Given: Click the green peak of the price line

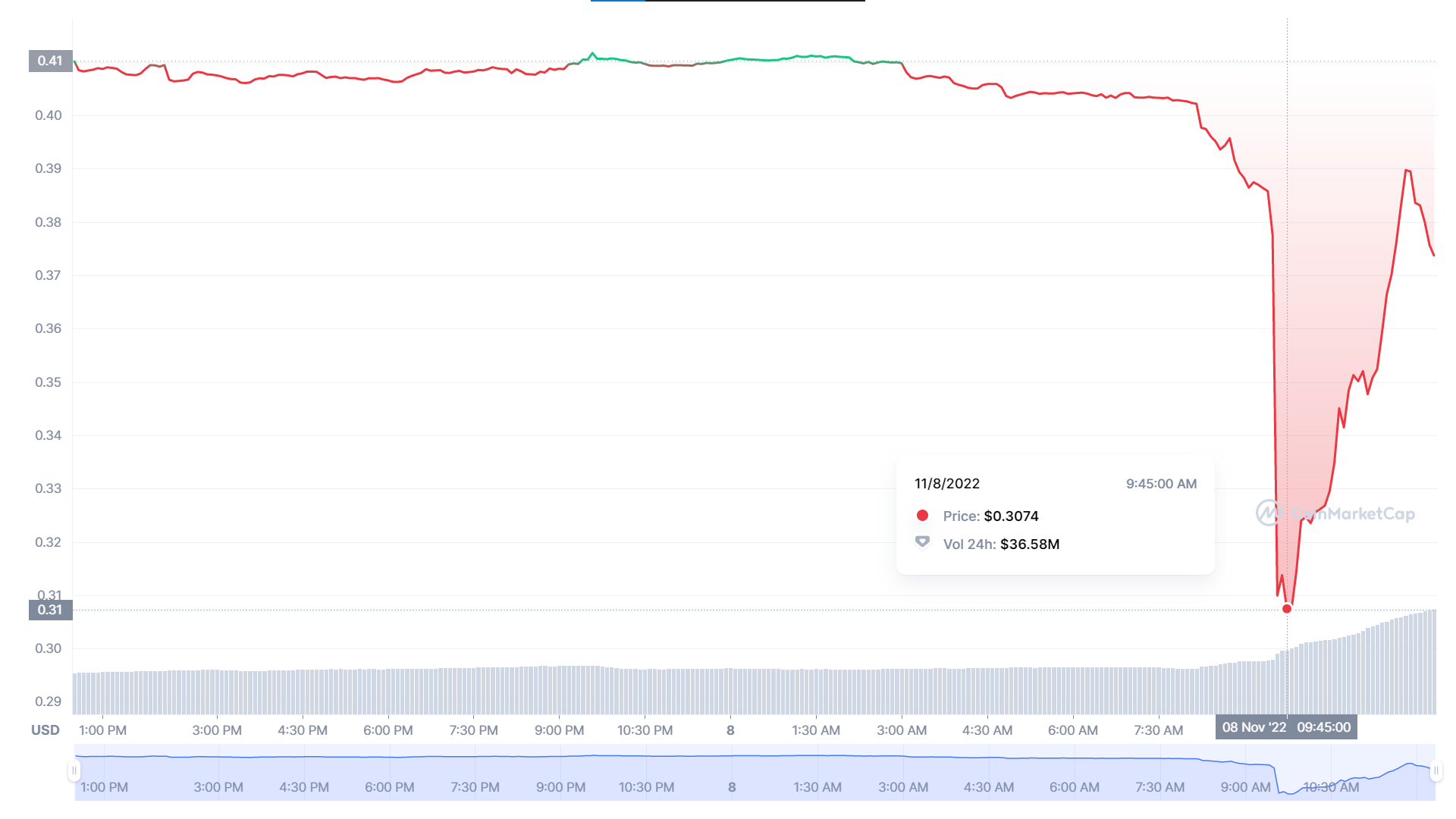Looking at the screenshot, I should tap(592, 54).
